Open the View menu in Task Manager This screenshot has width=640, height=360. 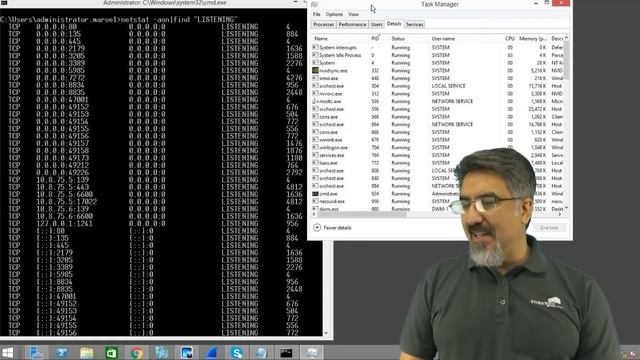[353, 14]
